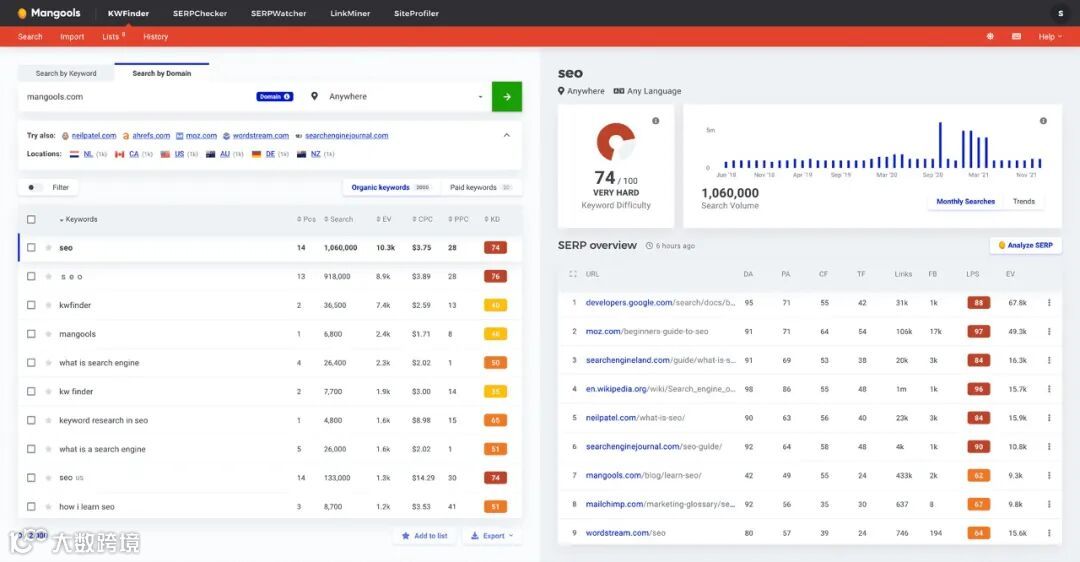1080x562 pixels.
Task: Check the seo keyword checkbox
Action: tap(31, 247)
